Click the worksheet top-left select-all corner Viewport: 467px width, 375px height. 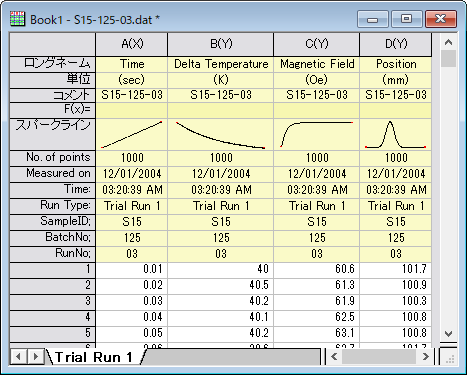pos(53,44)
